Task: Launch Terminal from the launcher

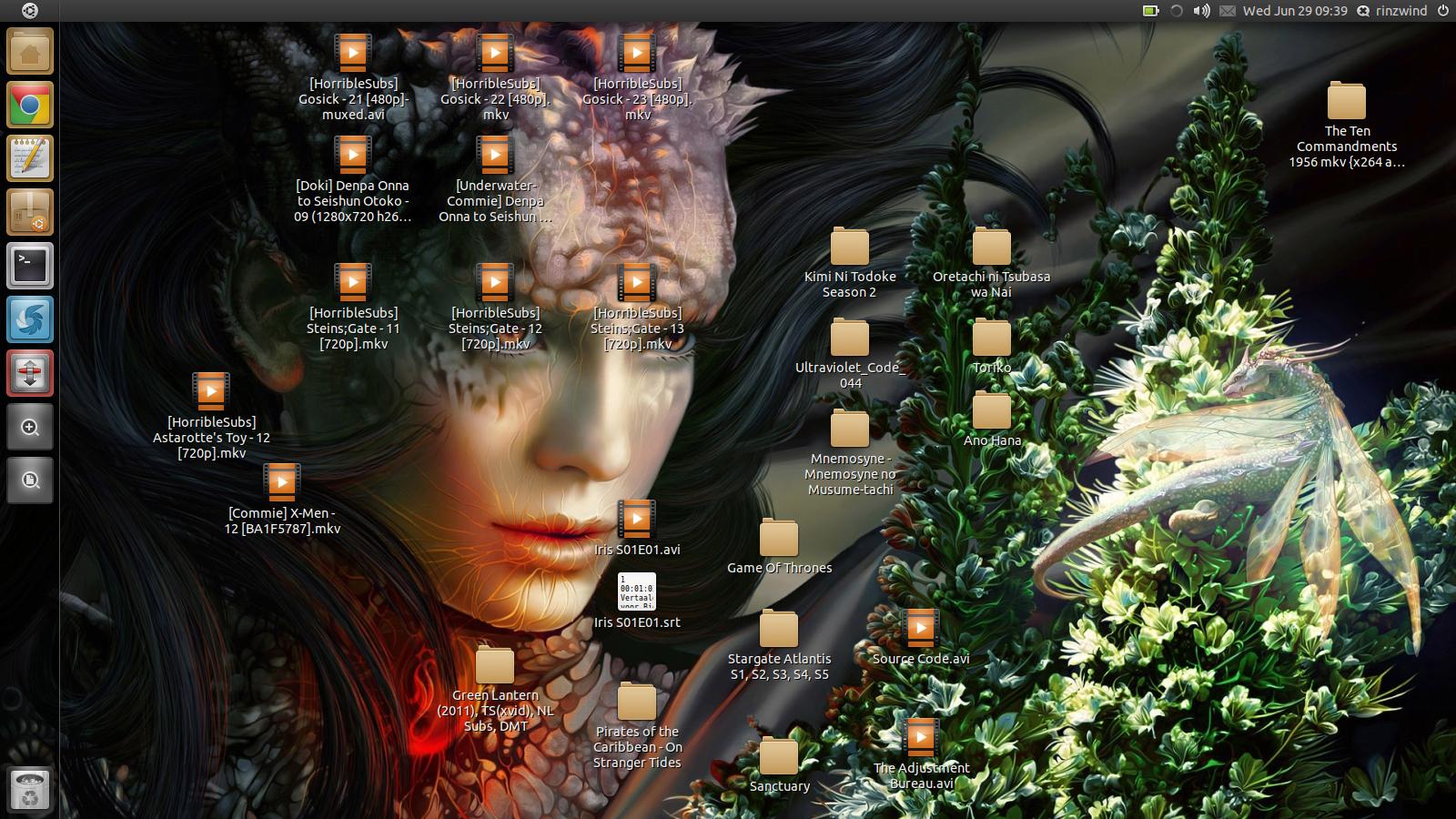Action: coord(30,266)
